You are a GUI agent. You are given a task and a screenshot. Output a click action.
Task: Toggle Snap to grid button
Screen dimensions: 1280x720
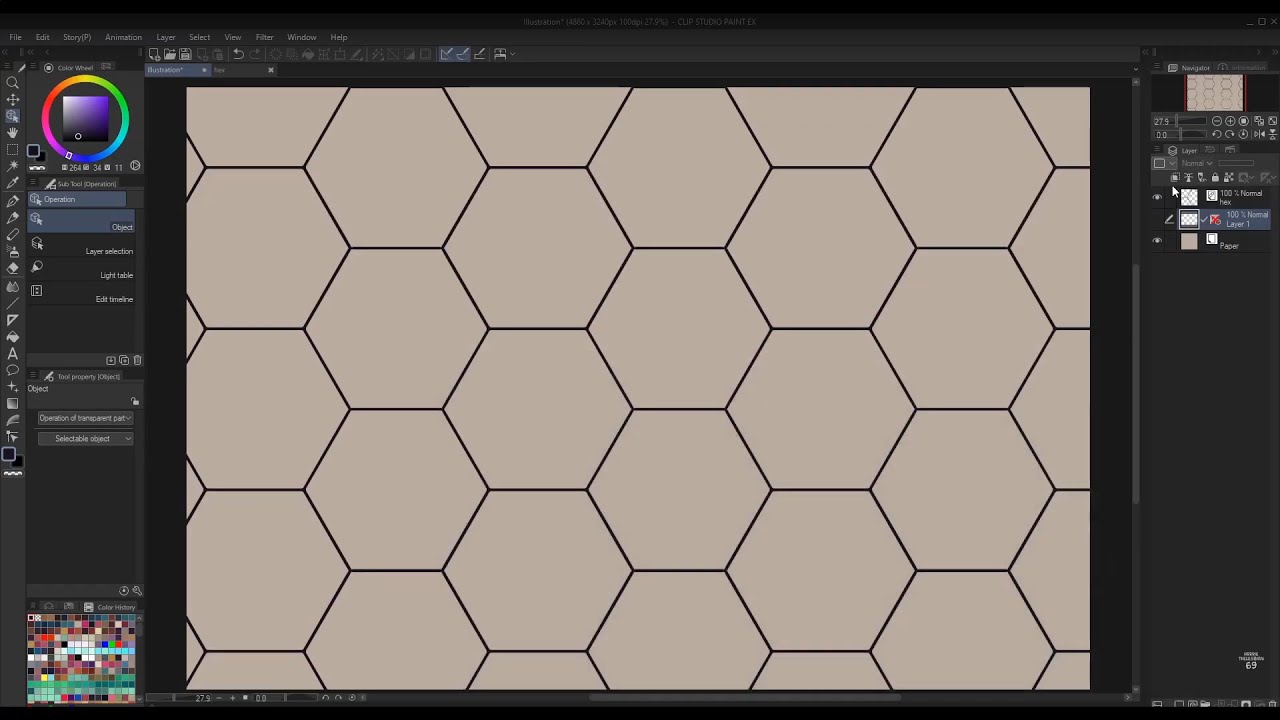(479, 54)
